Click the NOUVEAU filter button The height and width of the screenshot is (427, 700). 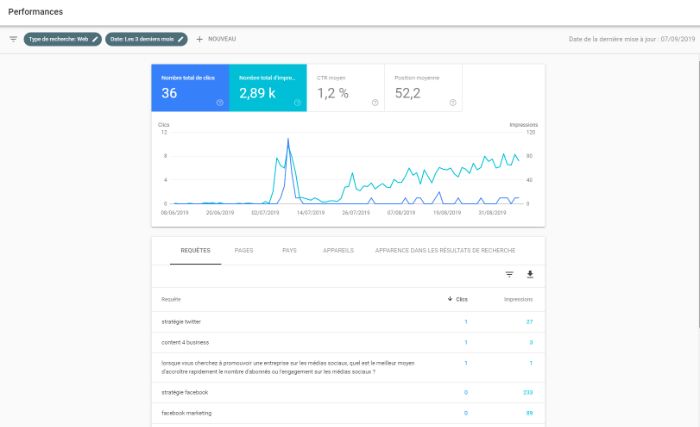coord(216,39)
